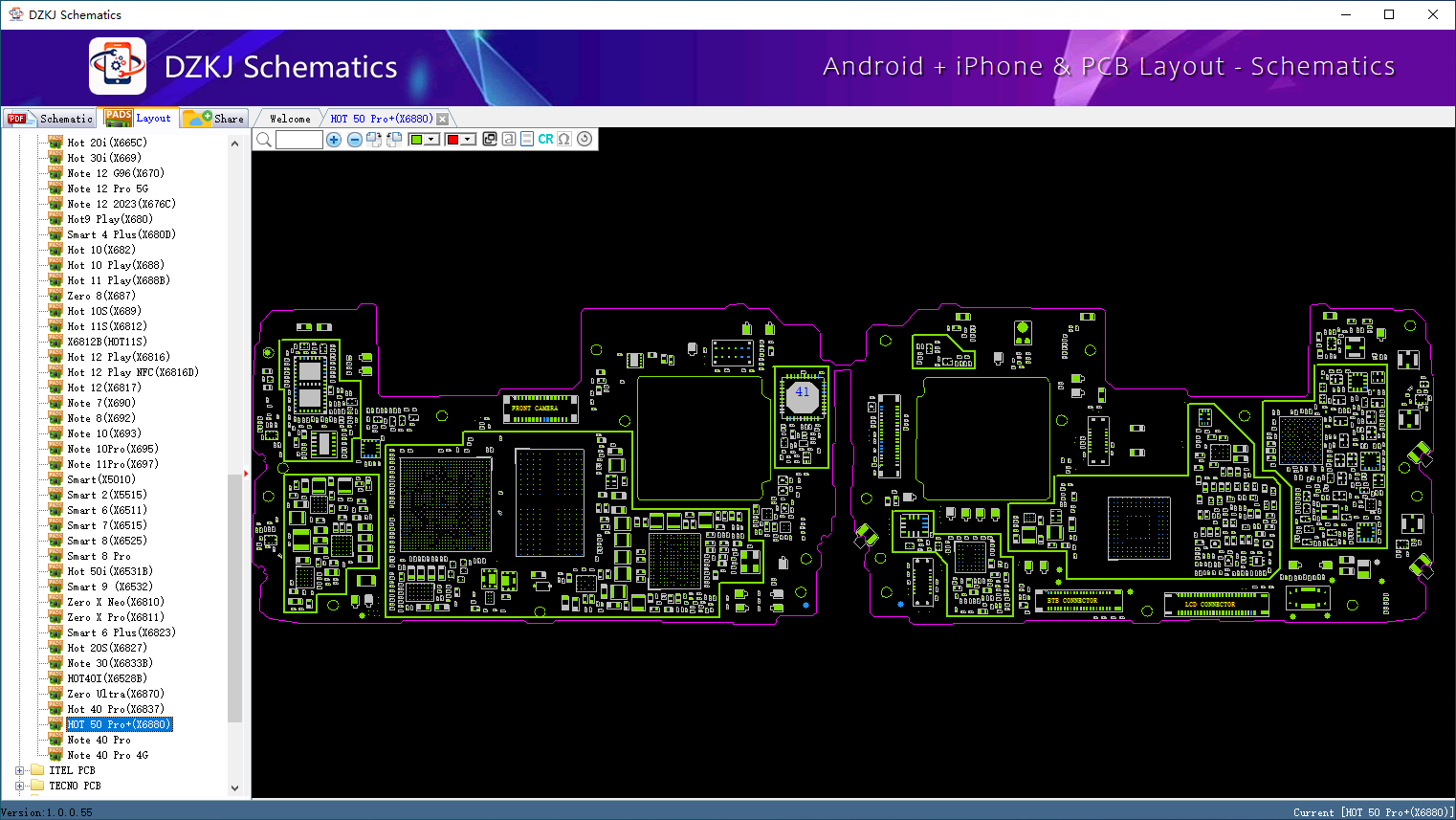Viewport: 1456px width, 820px height.
Task: Go to the Welcome document tab
Action: point(290,119)
